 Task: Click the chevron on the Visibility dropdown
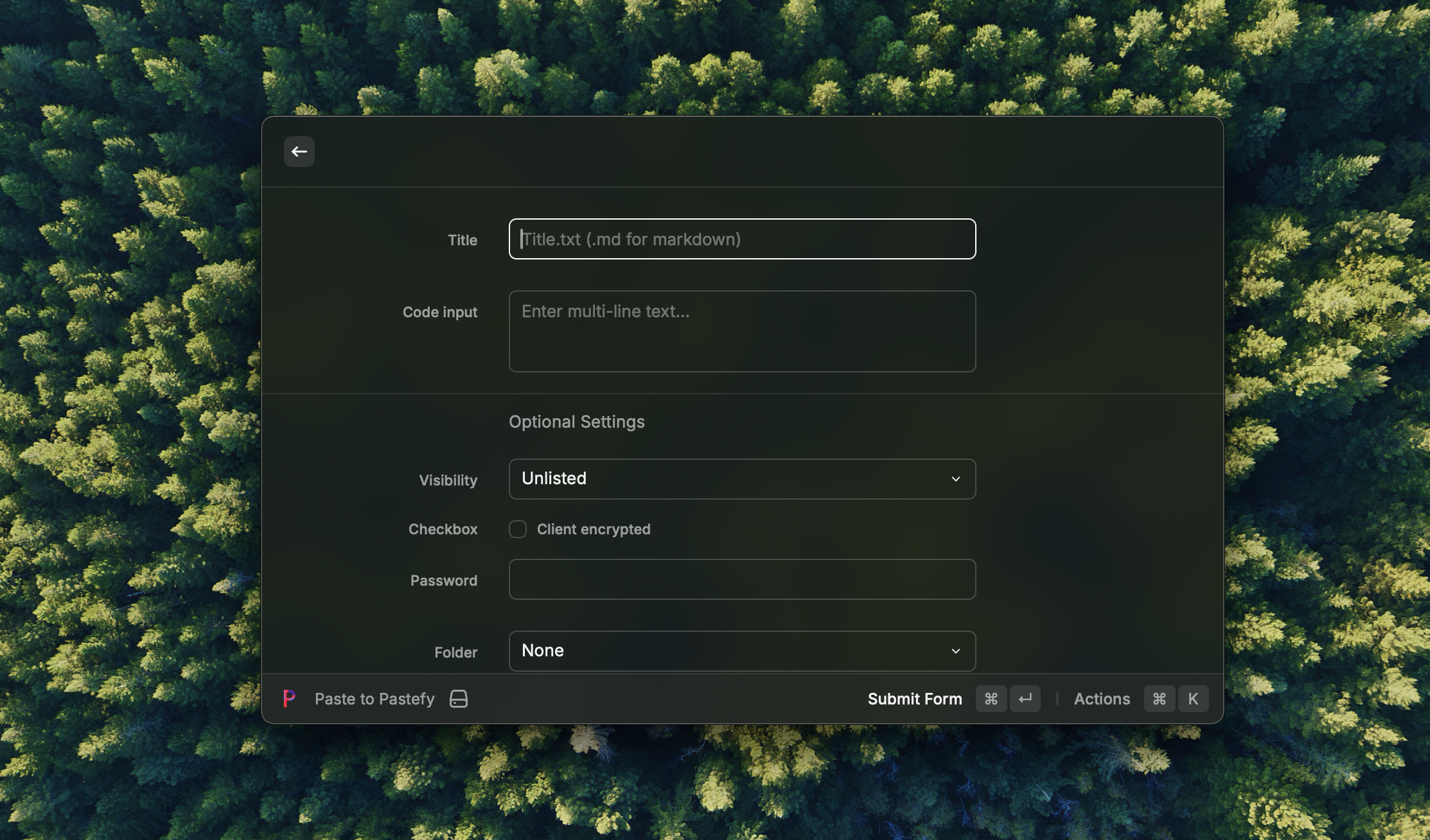[x=956, y=479]
